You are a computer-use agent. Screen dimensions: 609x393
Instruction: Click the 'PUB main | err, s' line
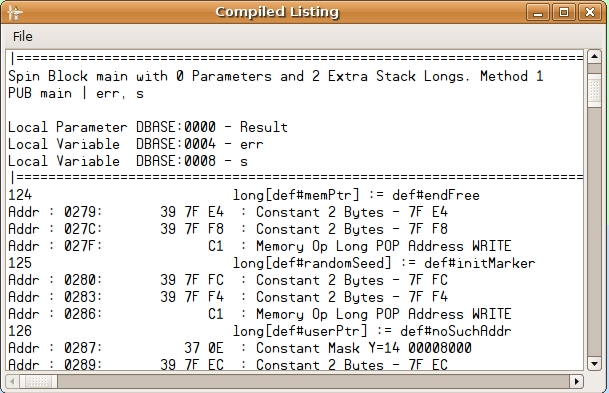[x=76, y=93]
